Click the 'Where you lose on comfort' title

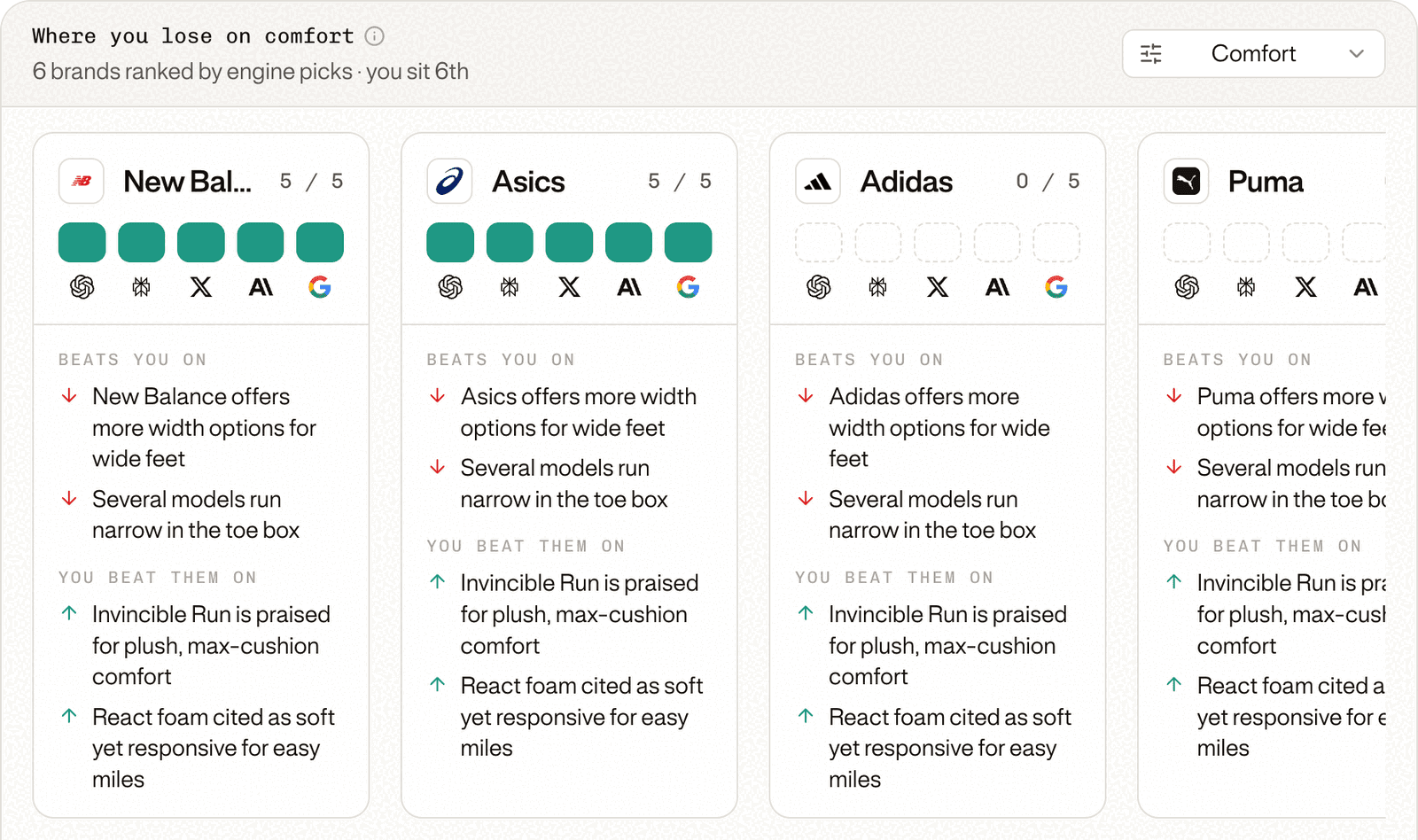click(193, 36)
